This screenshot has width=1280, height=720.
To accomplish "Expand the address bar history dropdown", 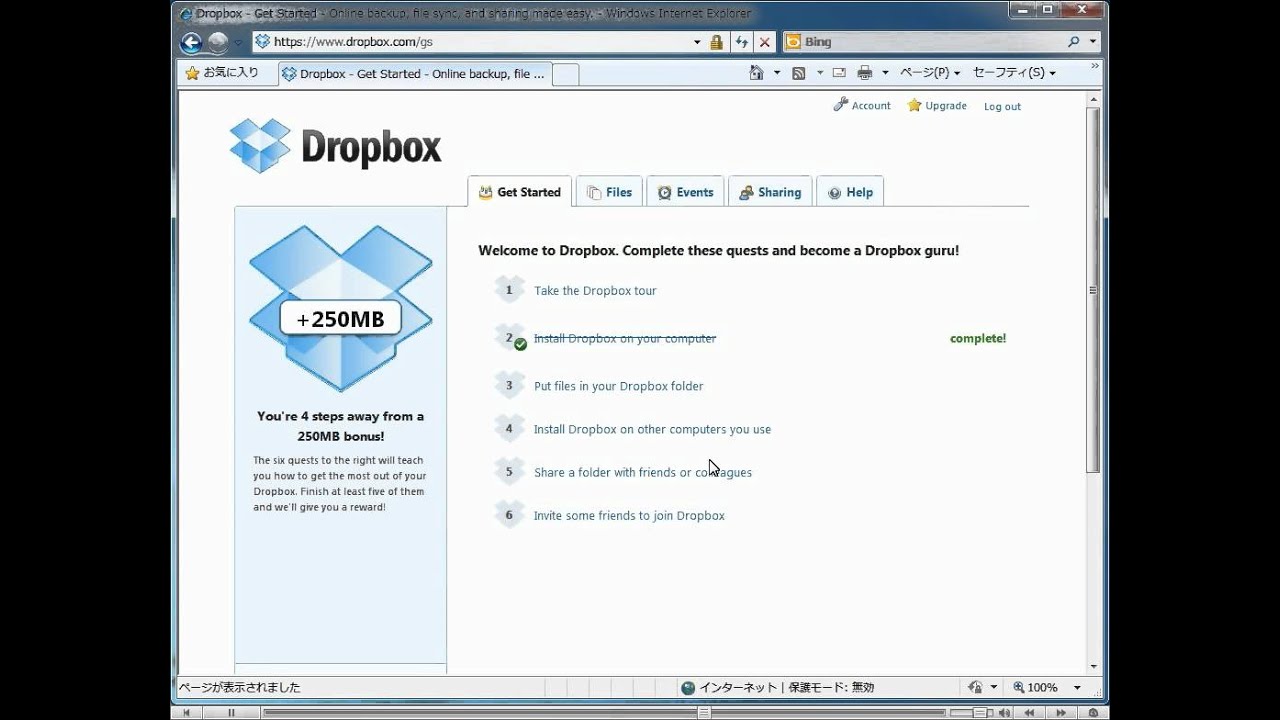I will coord(697,42).
